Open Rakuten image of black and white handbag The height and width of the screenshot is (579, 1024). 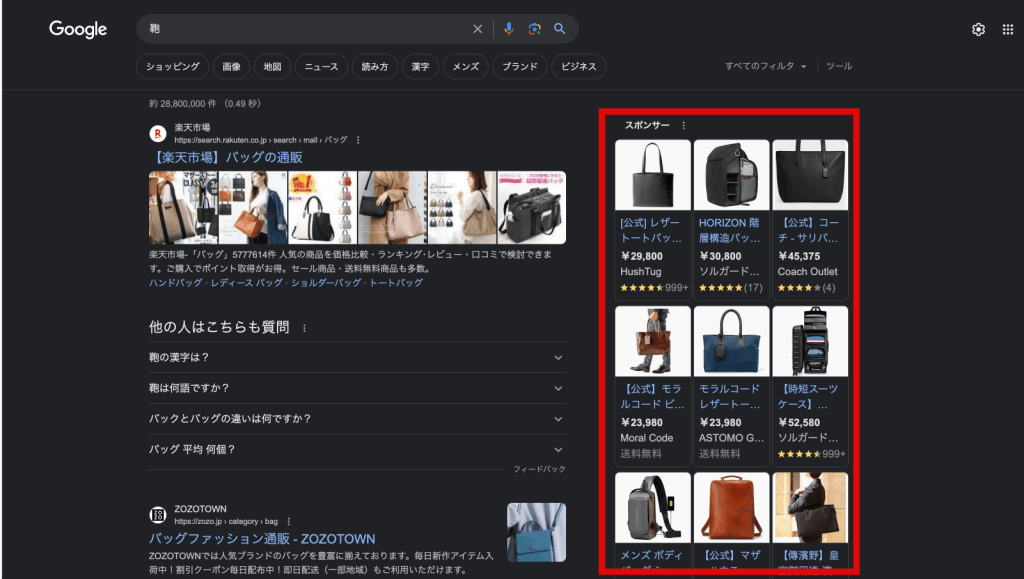[323, 208]
